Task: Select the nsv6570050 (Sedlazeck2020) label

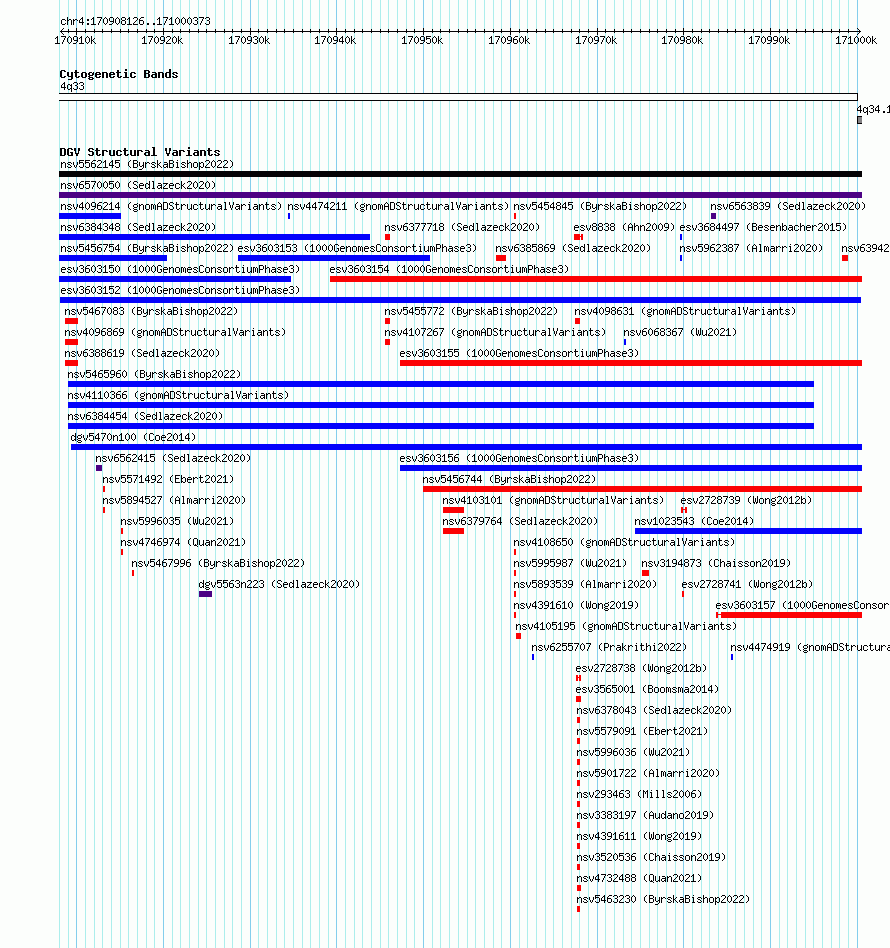Action: [138, 185]
